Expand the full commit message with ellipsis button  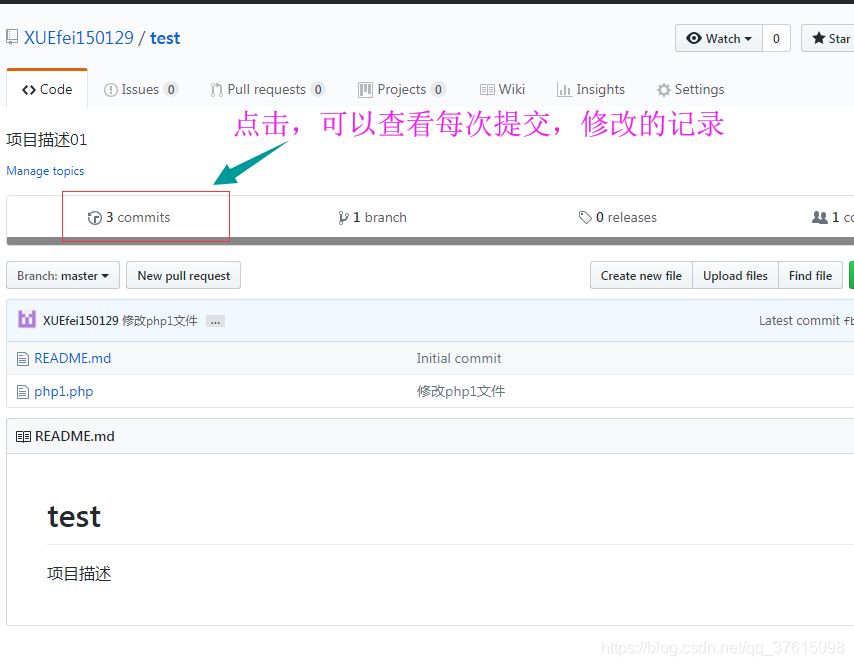pyautogui.click(x=215, y=321)
